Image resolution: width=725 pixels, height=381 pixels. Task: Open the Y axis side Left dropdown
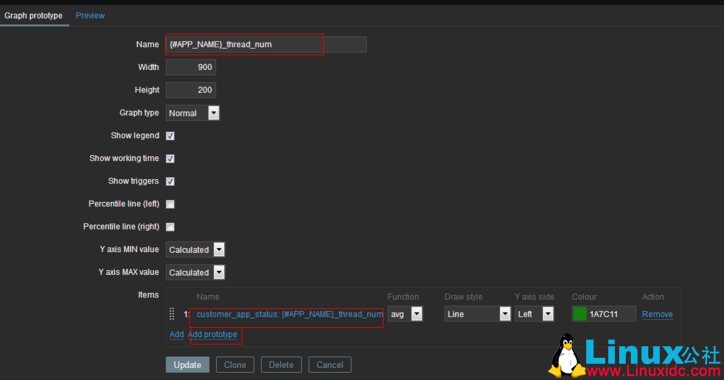point(535,314)
